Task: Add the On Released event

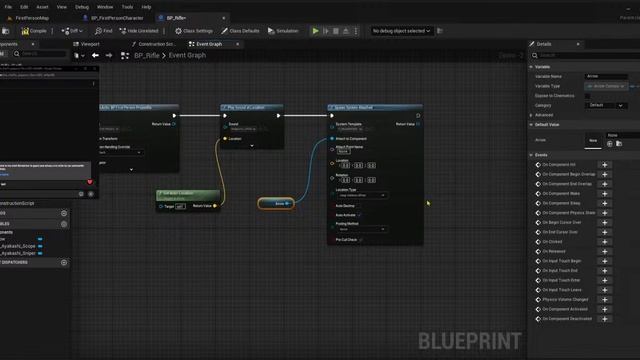Action: point(604,251)
